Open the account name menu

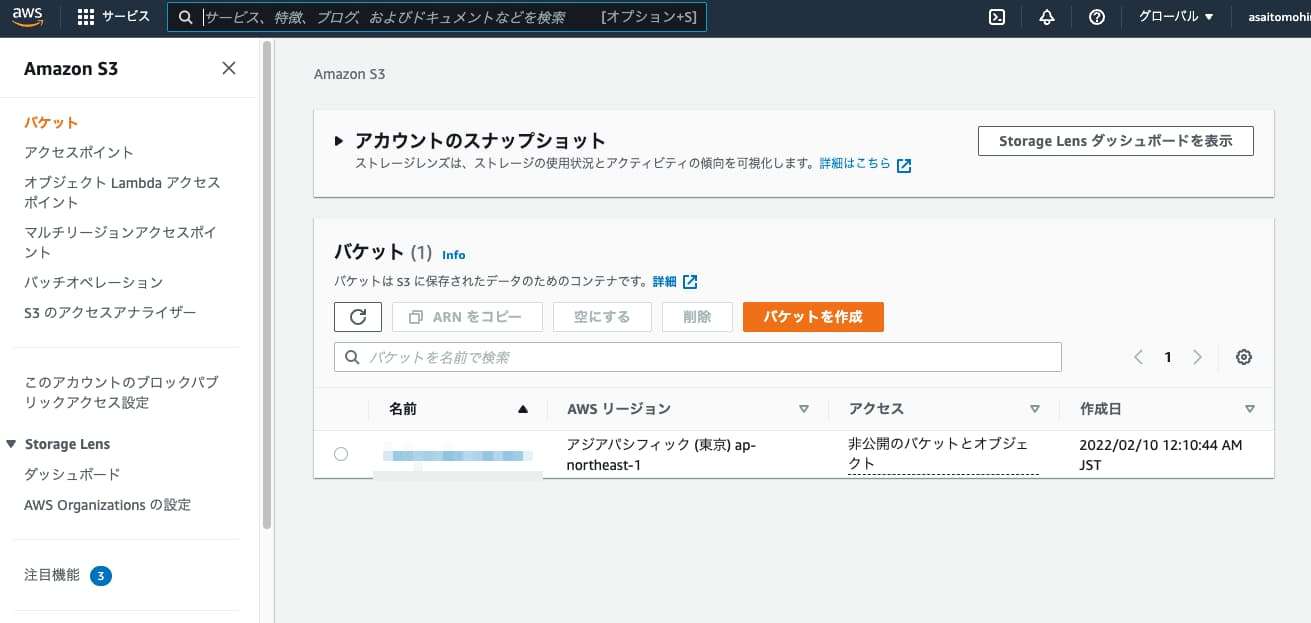1279,17
